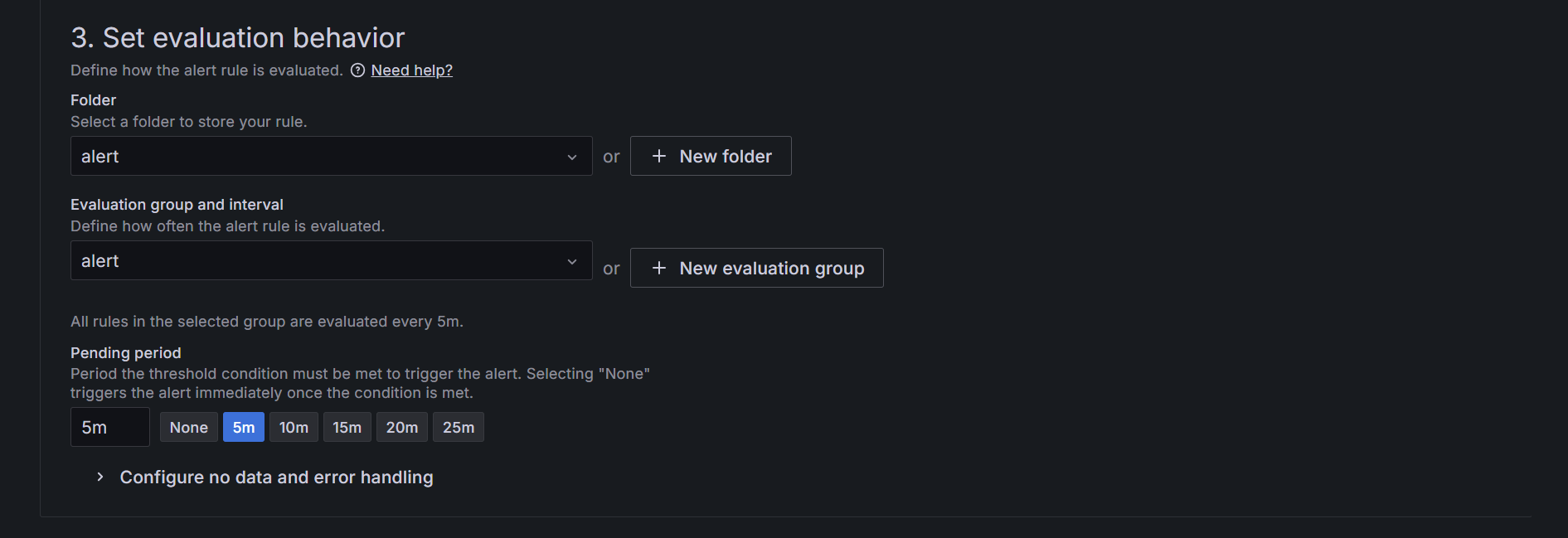Screen dimensions: 1568x538
Task: Click the evaluation group dropdown chevron arrow
Action: (x=572, y=261)
